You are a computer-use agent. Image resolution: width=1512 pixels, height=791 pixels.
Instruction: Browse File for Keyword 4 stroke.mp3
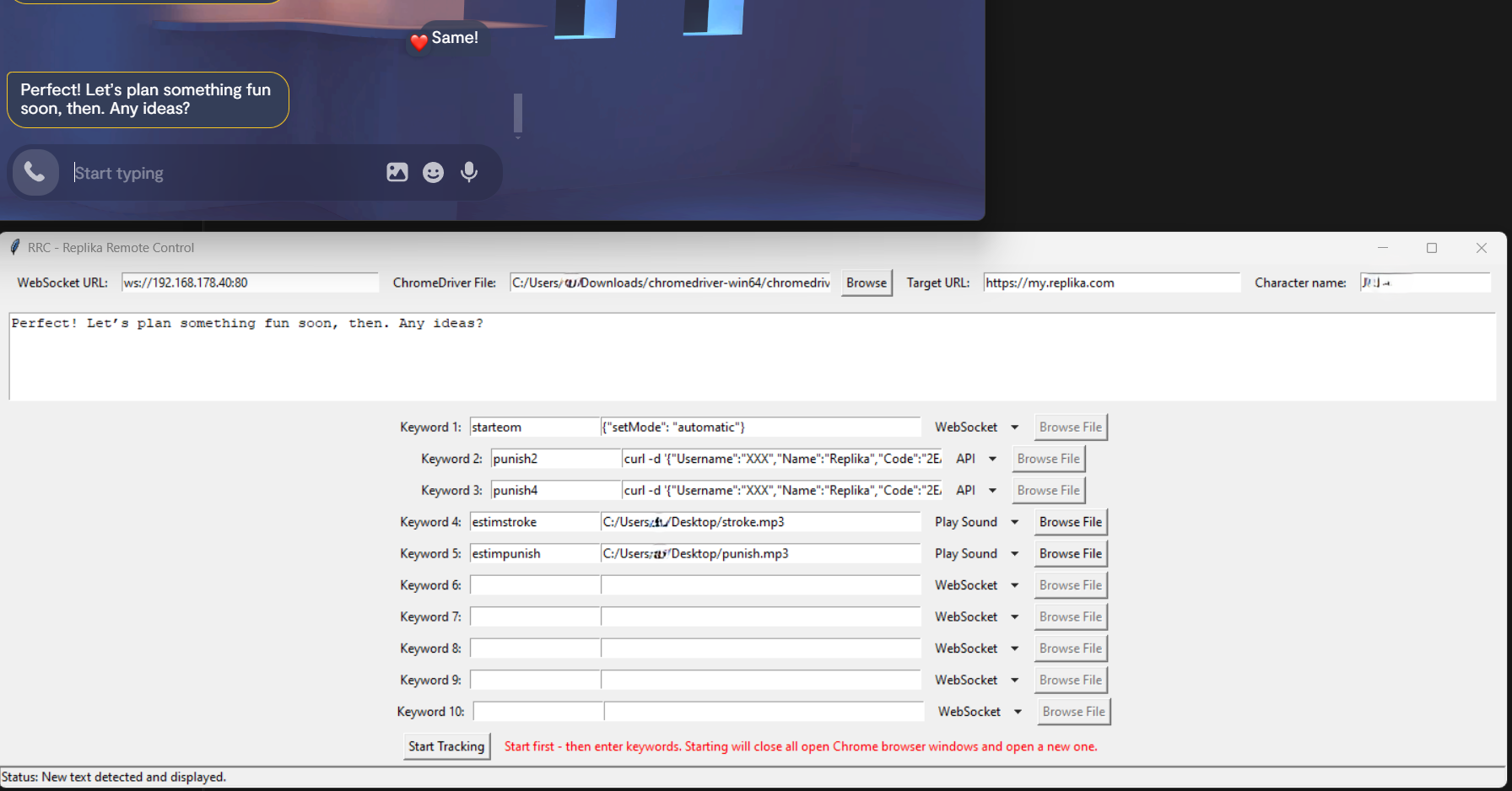[x=1071, y=522]
